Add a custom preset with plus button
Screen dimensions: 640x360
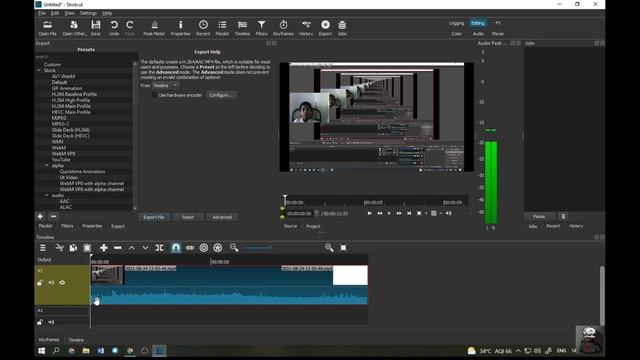click(x=40, y=216)
